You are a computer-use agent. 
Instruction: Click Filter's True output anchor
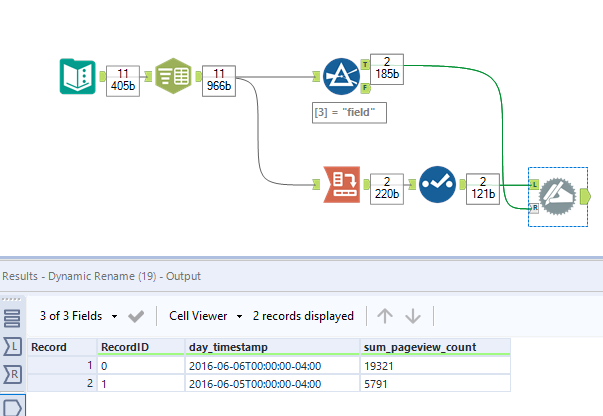[366, 59]
